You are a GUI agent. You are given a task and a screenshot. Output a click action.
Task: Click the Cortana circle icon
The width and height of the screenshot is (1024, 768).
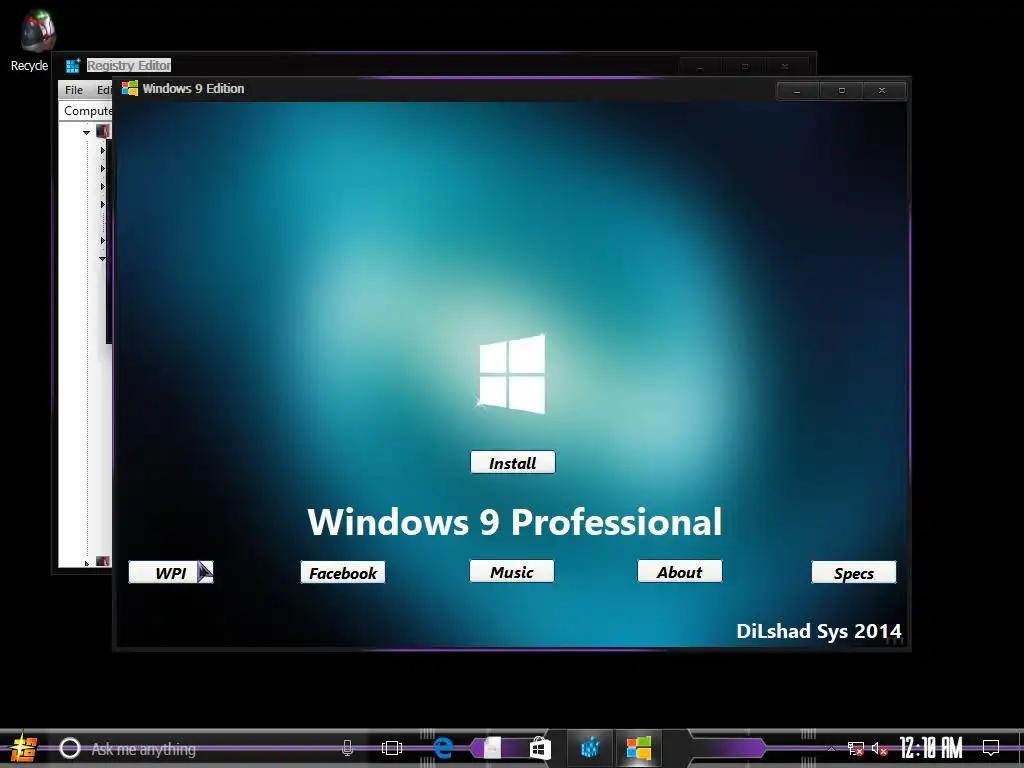[x=70, y=748]
